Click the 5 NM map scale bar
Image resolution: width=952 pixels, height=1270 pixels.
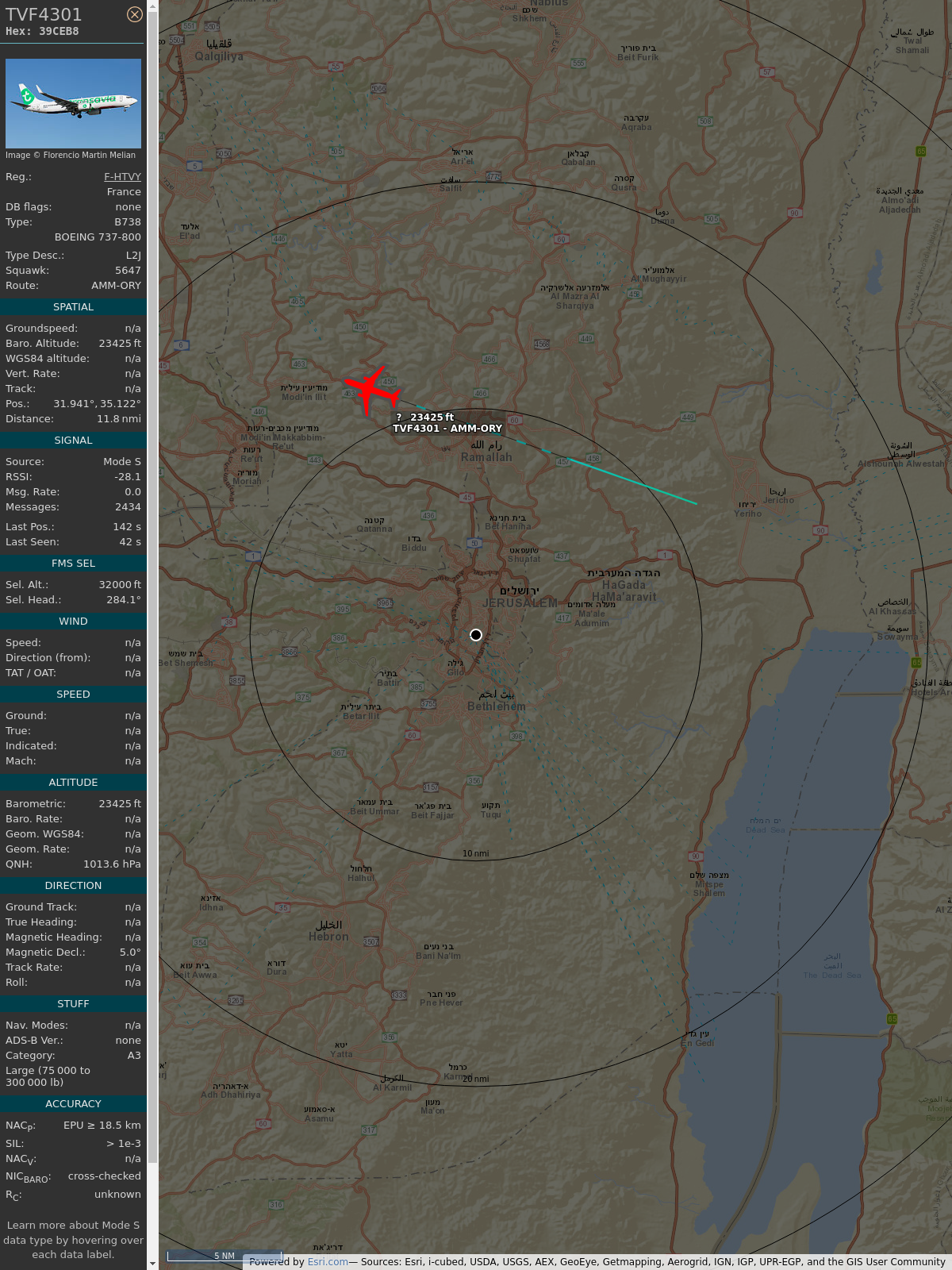225,1256
